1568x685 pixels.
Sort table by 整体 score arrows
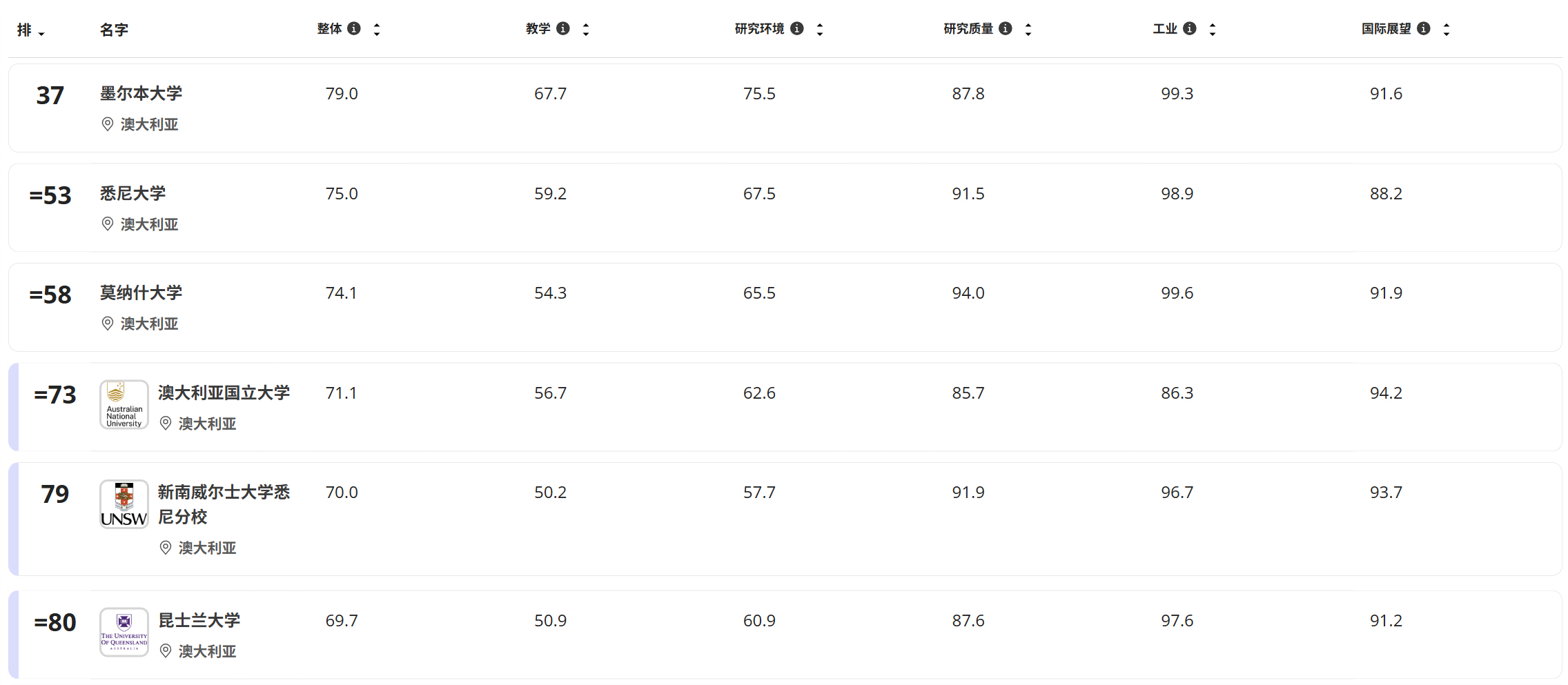click(x=377, y=29)
